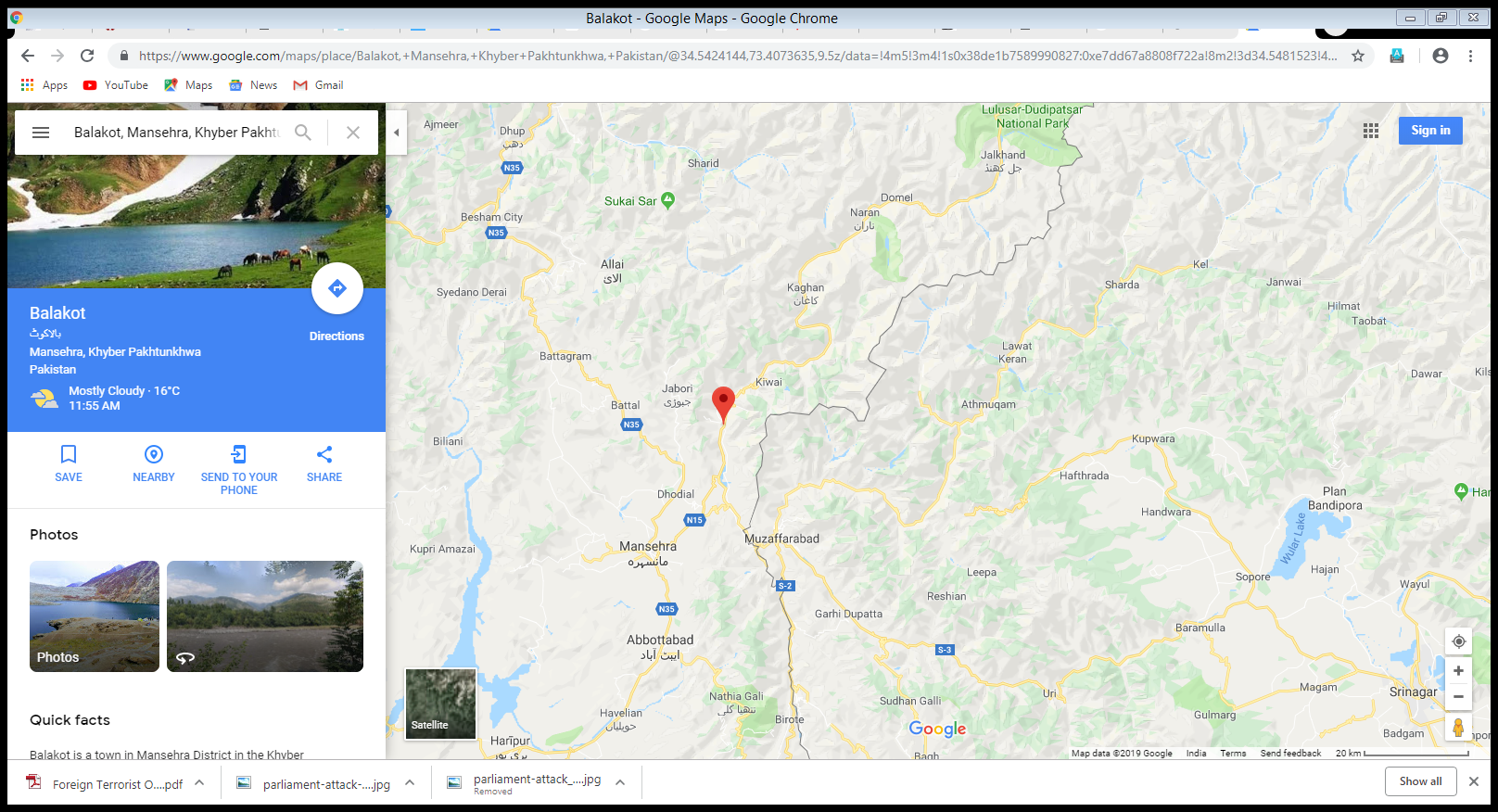1498x812 pixels.
Task: Click the address bar URL
Action: [737, 56]
